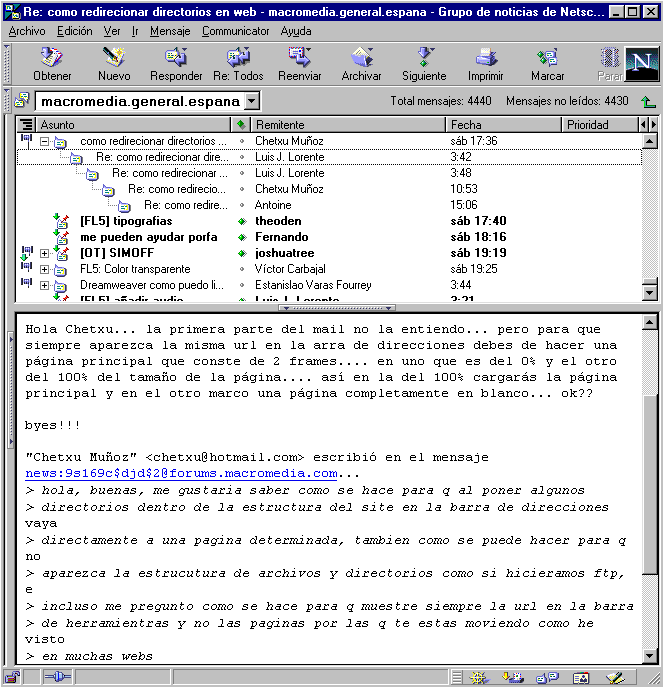
Task: Toggle read marker for Luis J. Lorente 3:48 reply
Action: 242,173
